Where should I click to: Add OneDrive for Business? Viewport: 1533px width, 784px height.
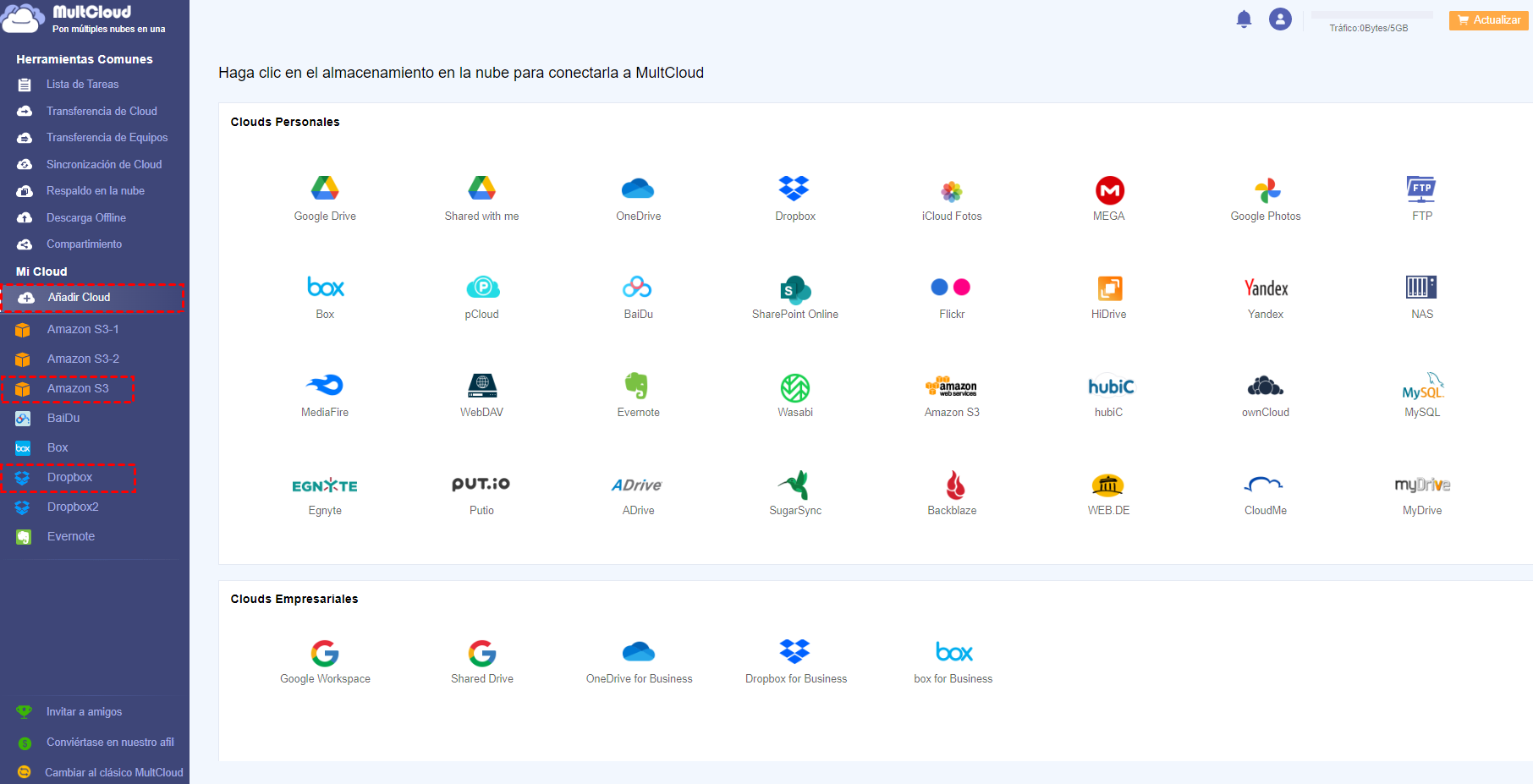point(639,662)
